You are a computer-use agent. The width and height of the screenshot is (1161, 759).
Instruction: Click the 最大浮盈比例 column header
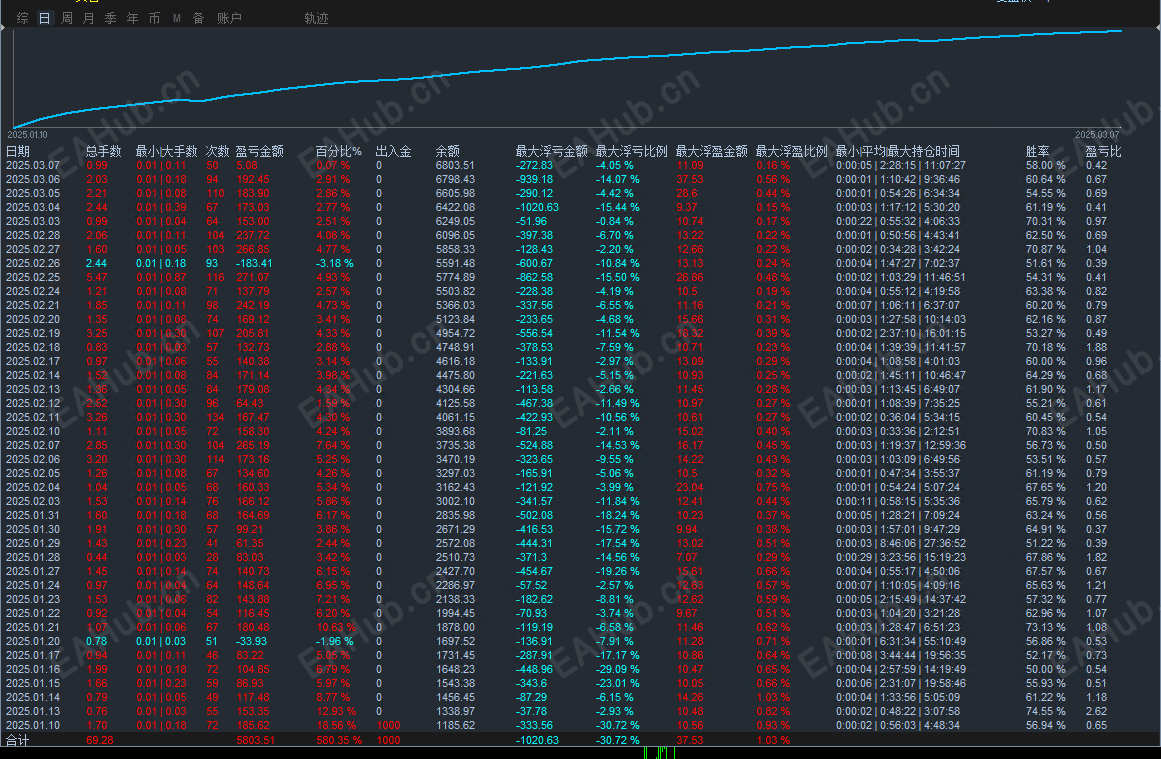pyautogui.click(x=792, y=151)
